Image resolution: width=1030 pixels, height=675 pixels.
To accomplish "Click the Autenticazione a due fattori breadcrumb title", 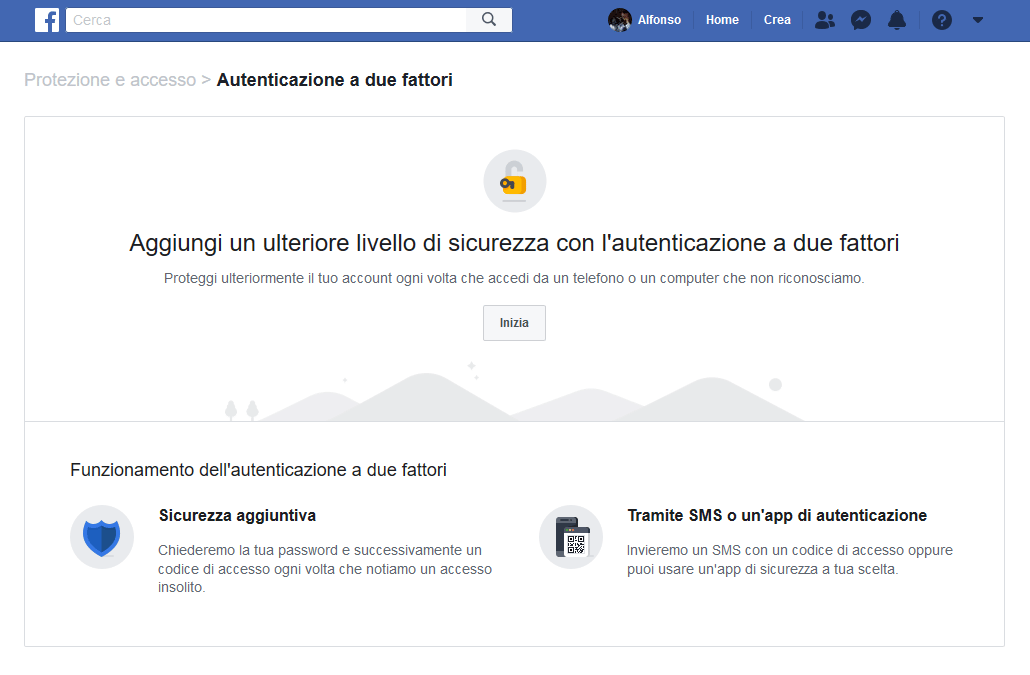I will click(x=334, y=80).
